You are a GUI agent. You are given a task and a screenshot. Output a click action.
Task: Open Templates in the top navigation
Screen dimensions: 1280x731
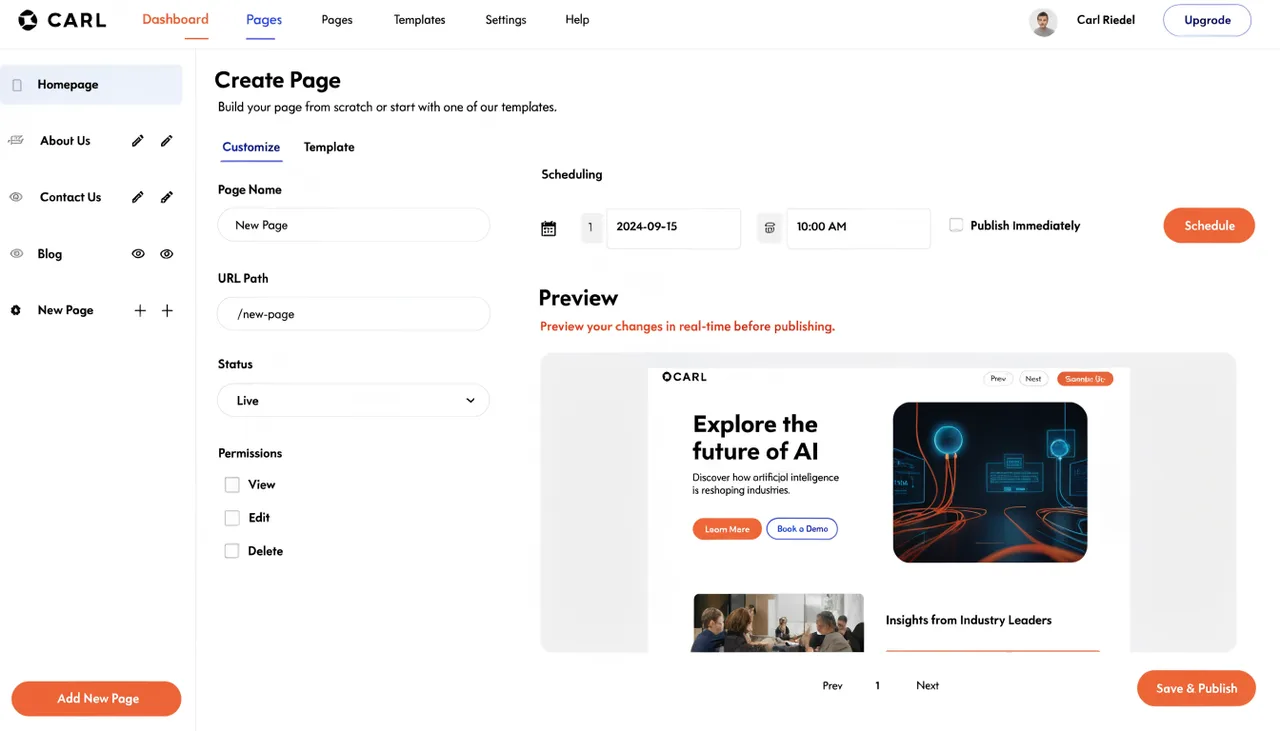pyautogui.click(x=419, y=19)
